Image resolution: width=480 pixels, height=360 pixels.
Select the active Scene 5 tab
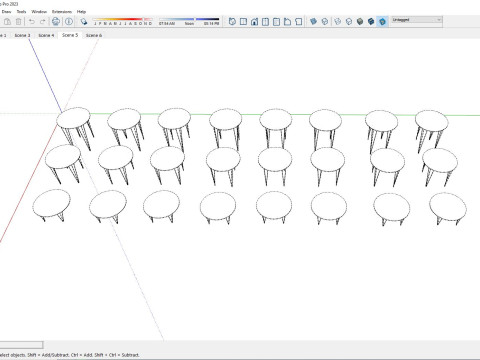[x=70, y=35]
